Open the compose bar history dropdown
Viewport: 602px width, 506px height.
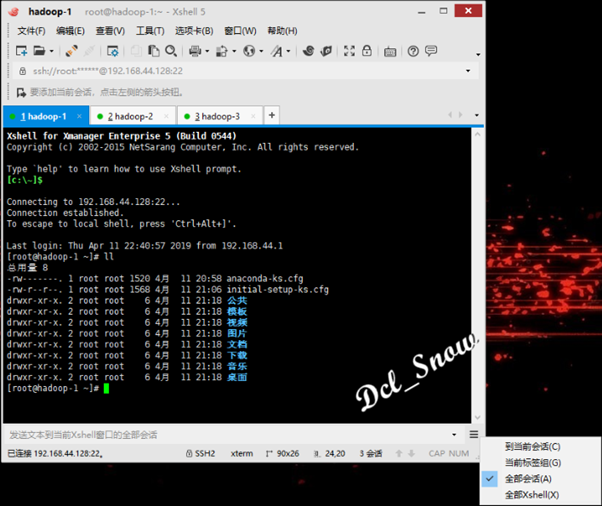(454, 435)
